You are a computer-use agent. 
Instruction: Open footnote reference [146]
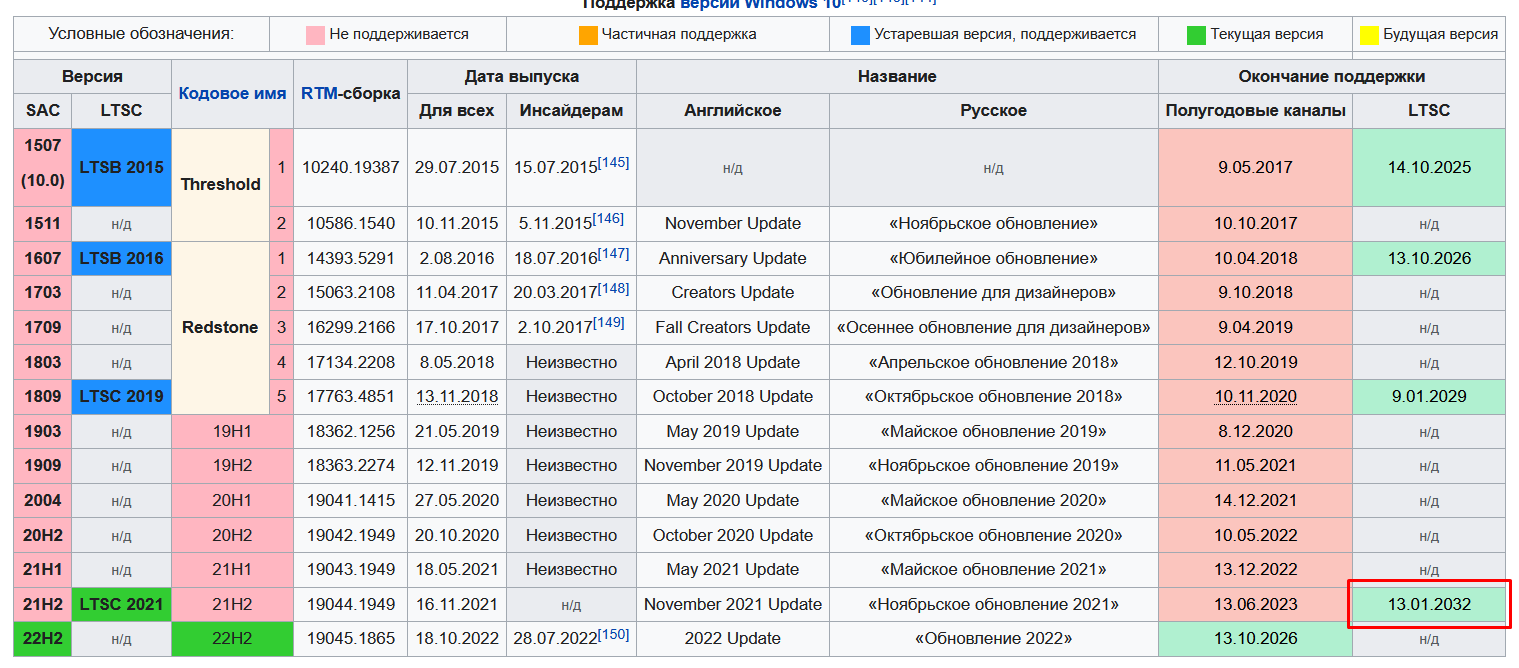pyautogui.click(x=608, y=218)
